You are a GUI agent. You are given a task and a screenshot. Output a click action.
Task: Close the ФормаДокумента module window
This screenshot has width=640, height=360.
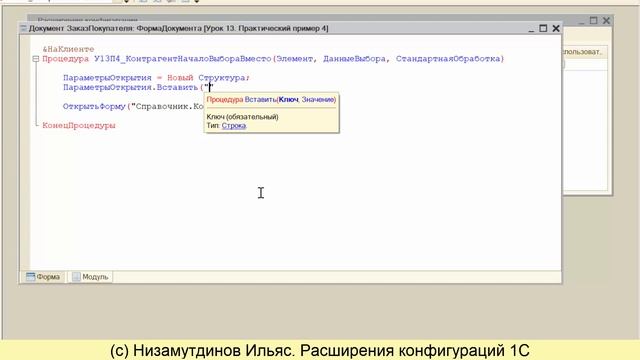coord(556,28)
